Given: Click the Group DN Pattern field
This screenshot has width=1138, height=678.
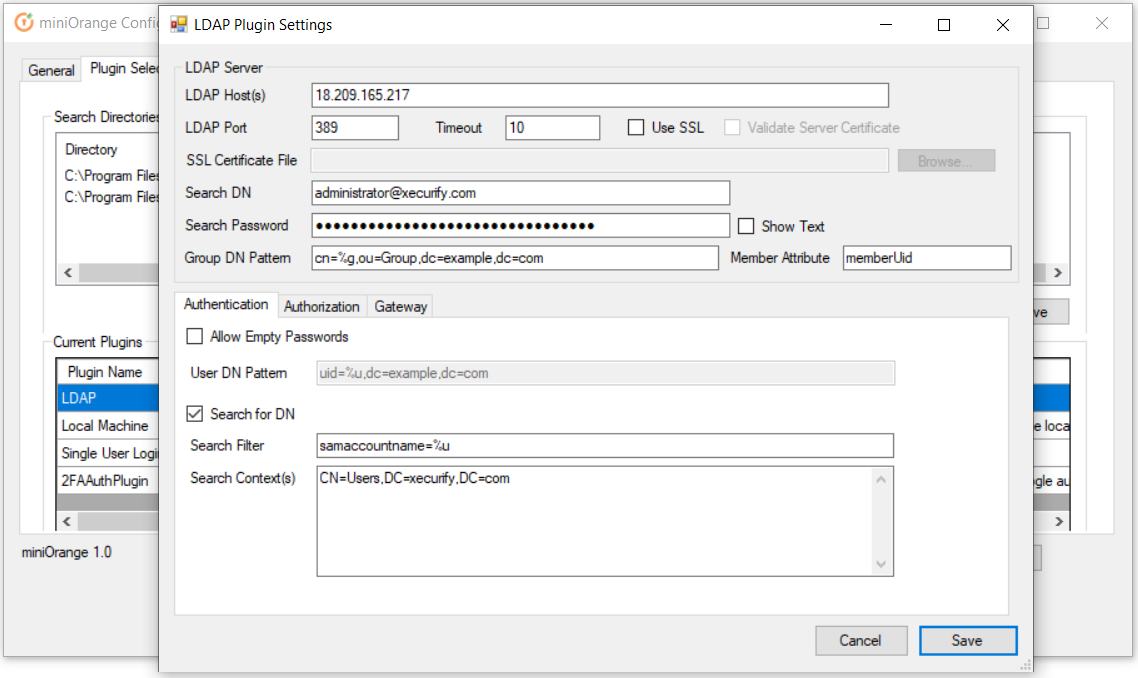Looking at the screenshot, I should [515, 258].
